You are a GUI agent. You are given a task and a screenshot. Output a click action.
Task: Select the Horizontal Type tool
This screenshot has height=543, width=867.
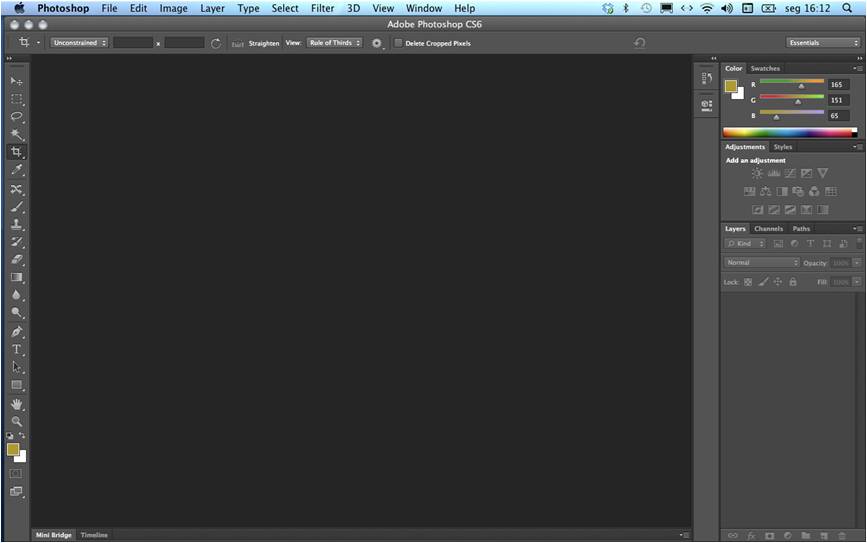point(17,349)
